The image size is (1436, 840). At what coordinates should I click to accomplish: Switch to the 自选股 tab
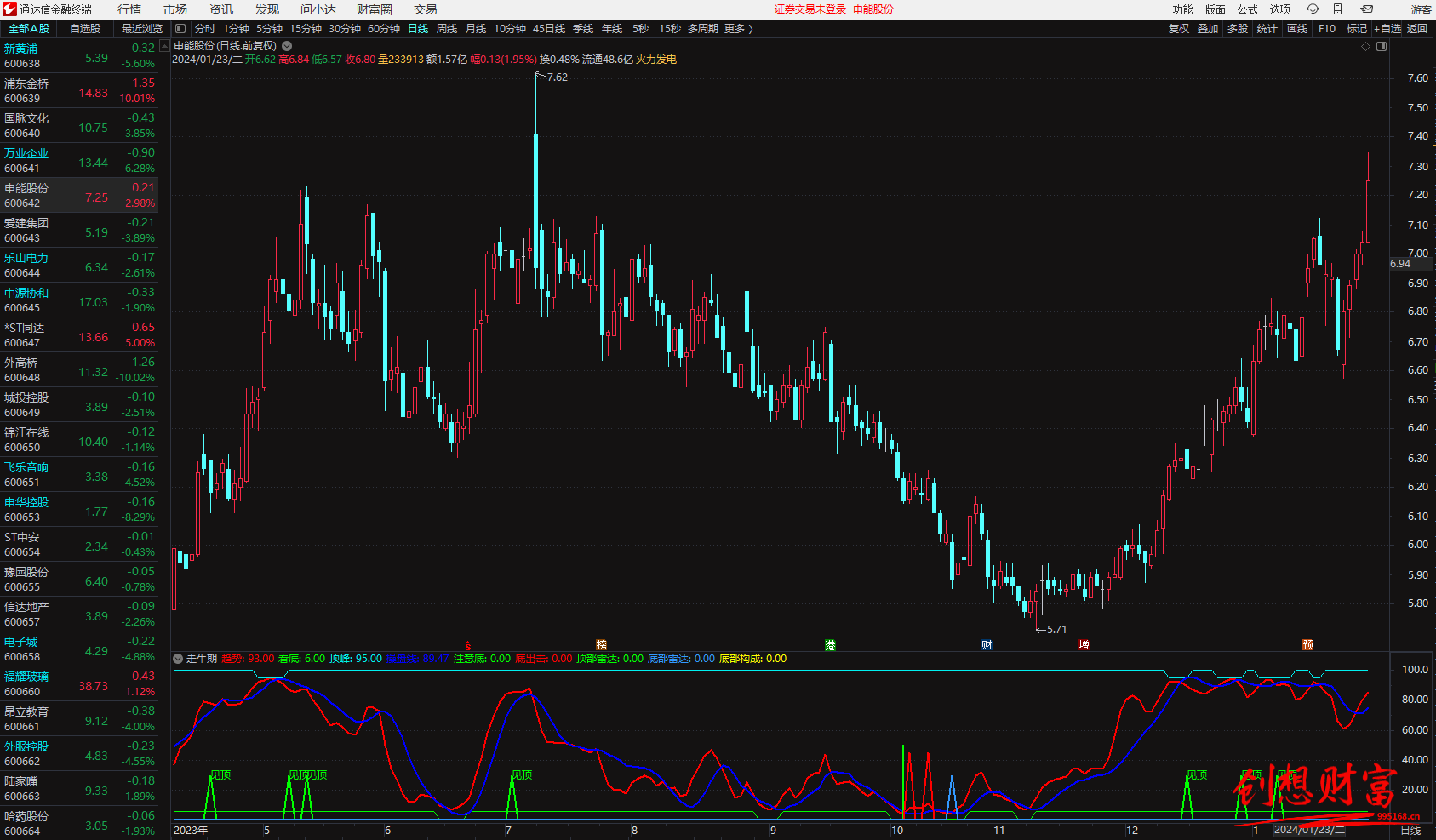tap(85, 29)
